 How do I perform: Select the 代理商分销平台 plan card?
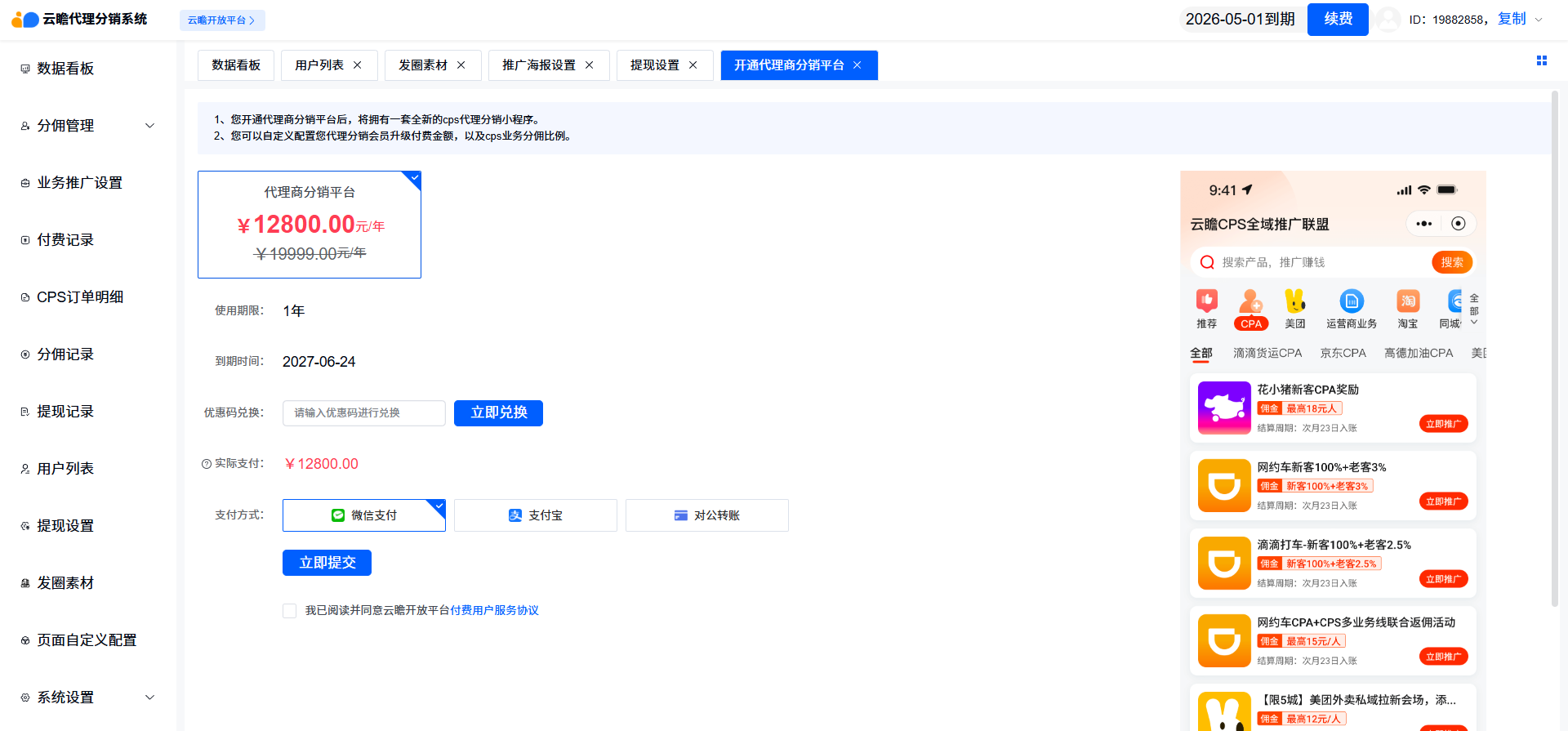coord(310,225)
